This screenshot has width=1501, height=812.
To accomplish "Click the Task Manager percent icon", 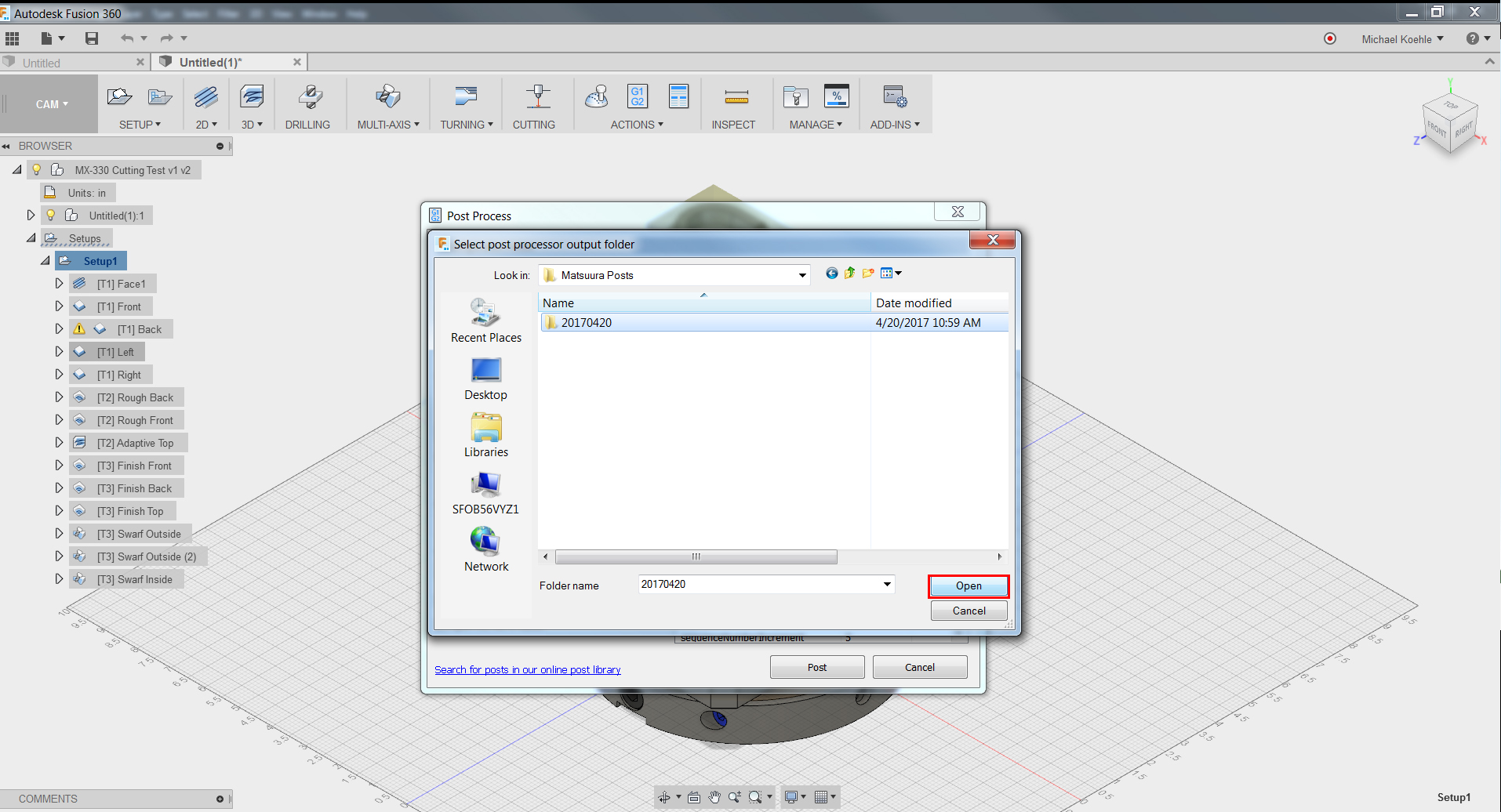I will [837, 96].
